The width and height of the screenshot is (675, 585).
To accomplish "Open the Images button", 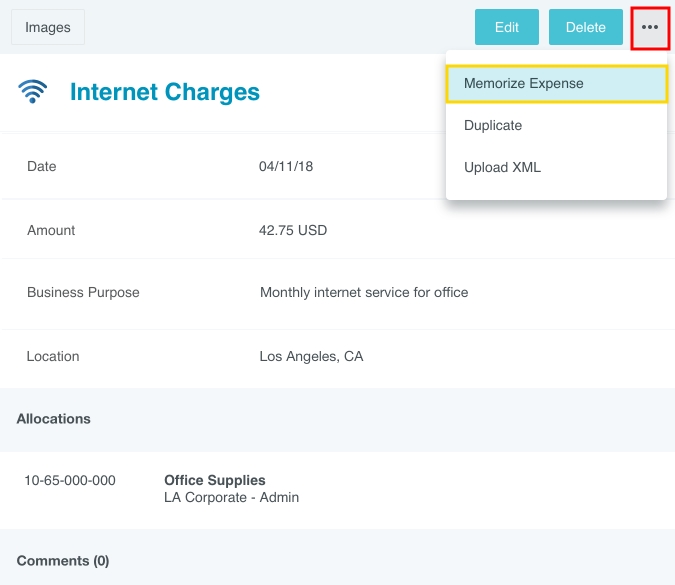I will 48,27.
